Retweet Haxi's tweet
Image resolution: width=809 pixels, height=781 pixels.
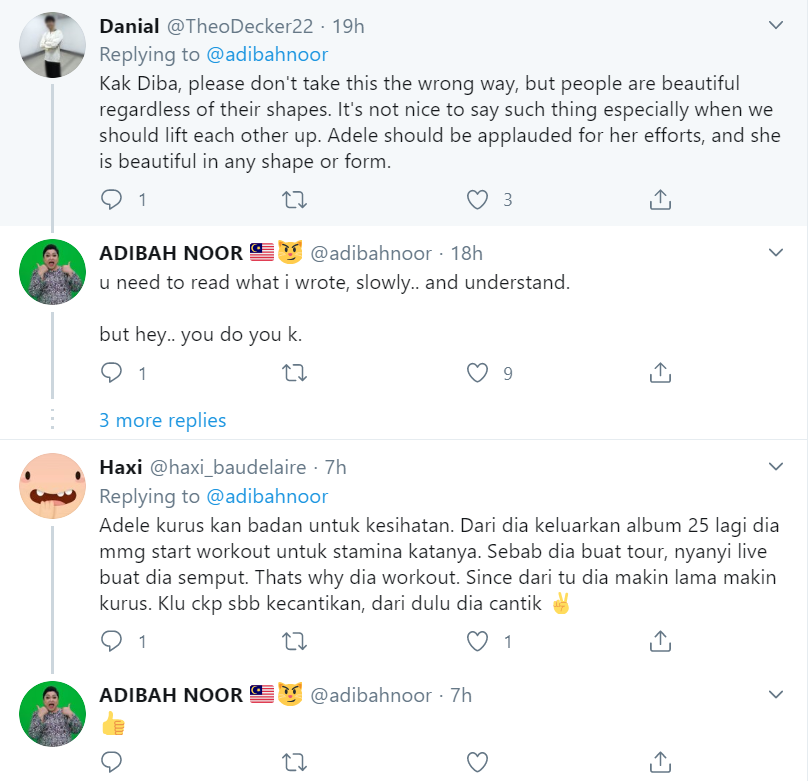click(x=295, y=641)
